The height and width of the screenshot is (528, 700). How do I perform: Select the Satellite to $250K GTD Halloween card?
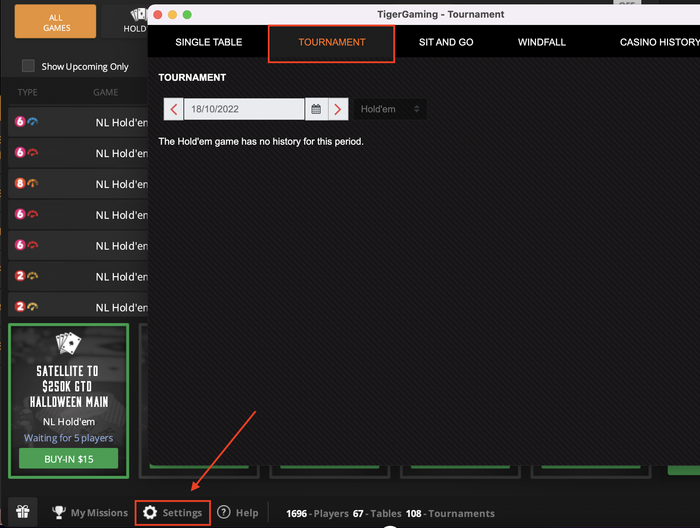click(x=68, y=401)
